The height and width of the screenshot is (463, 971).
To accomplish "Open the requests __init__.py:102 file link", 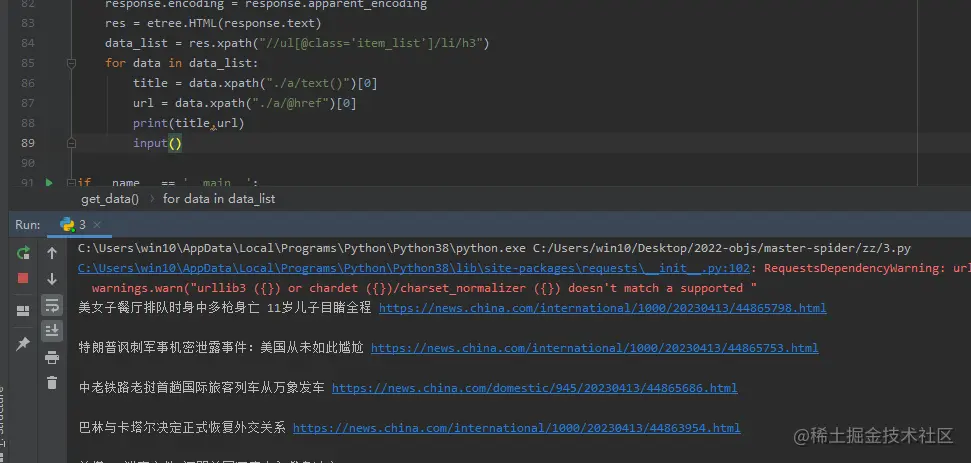I will click(x=414, y=268).
